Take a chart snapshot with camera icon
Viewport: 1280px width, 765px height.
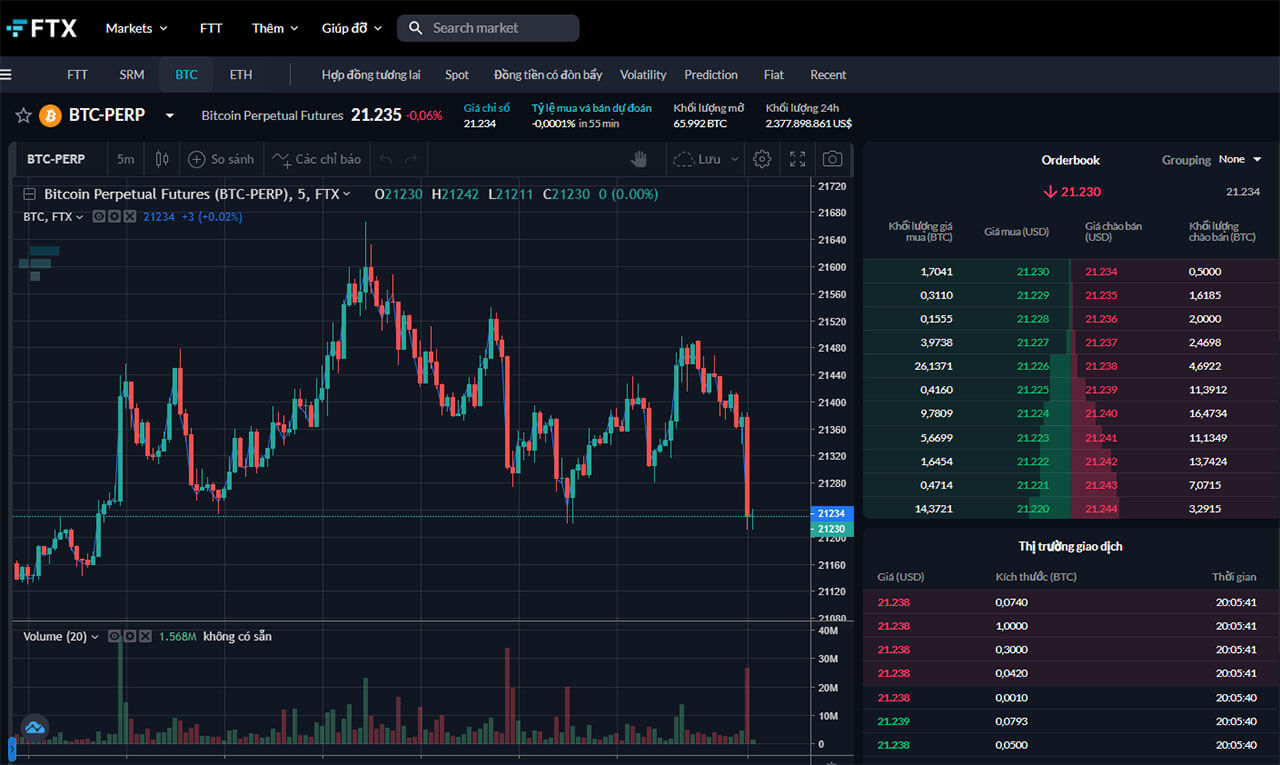(832, 159)
